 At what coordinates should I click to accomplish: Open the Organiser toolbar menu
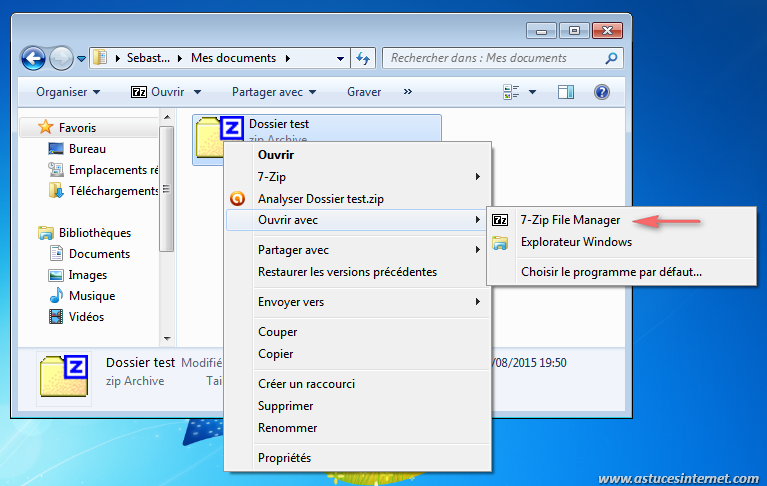[x=68, y=92]
